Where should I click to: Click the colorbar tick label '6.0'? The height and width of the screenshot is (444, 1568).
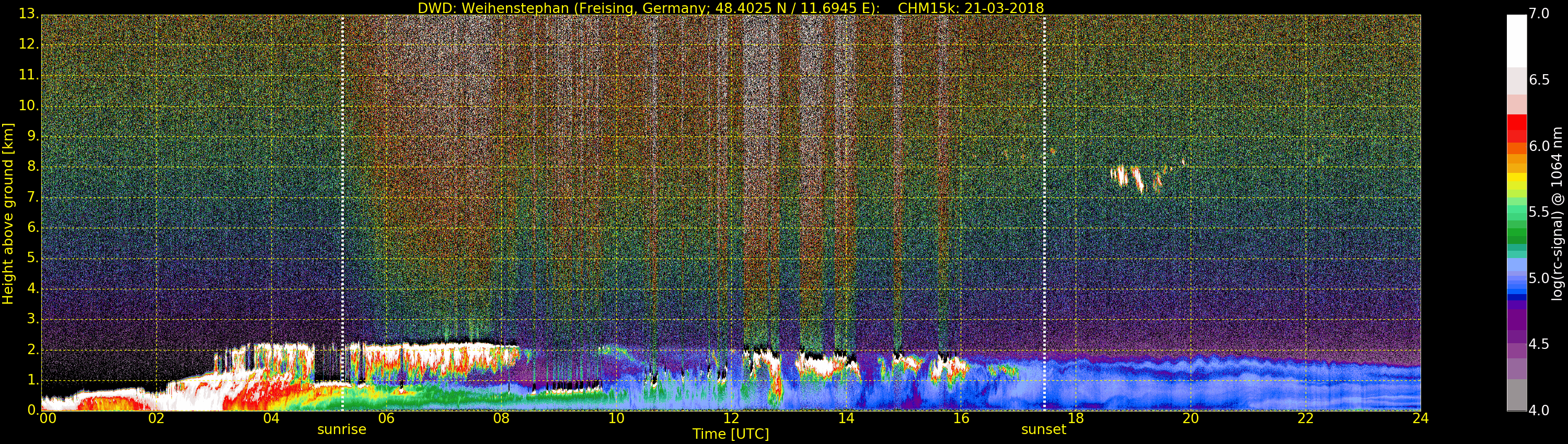1539,147
